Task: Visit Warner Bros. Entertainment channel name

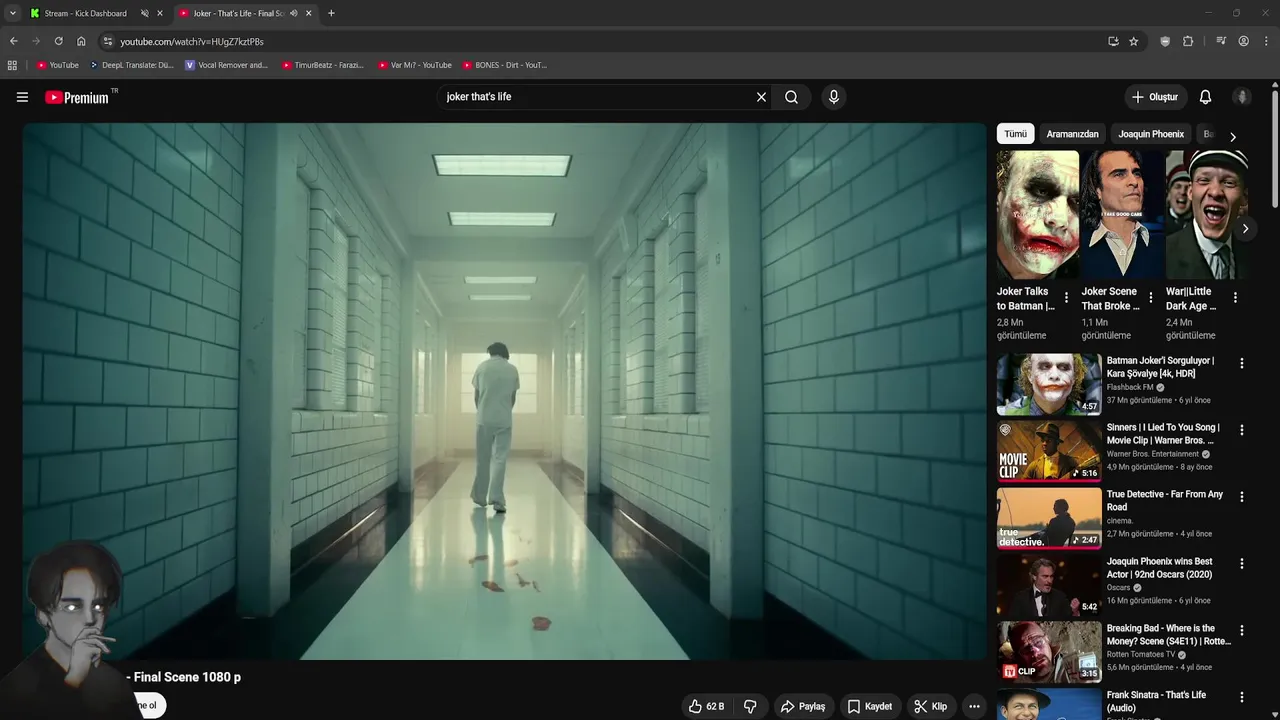Action: pos(1153,454)
